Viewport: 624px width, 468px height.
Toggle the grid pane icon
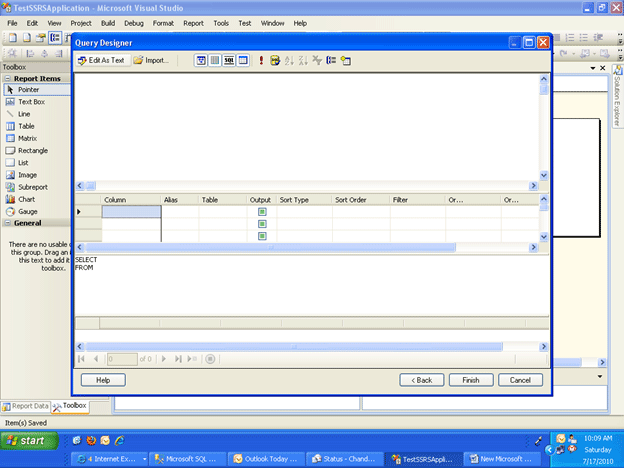point(215,60)
